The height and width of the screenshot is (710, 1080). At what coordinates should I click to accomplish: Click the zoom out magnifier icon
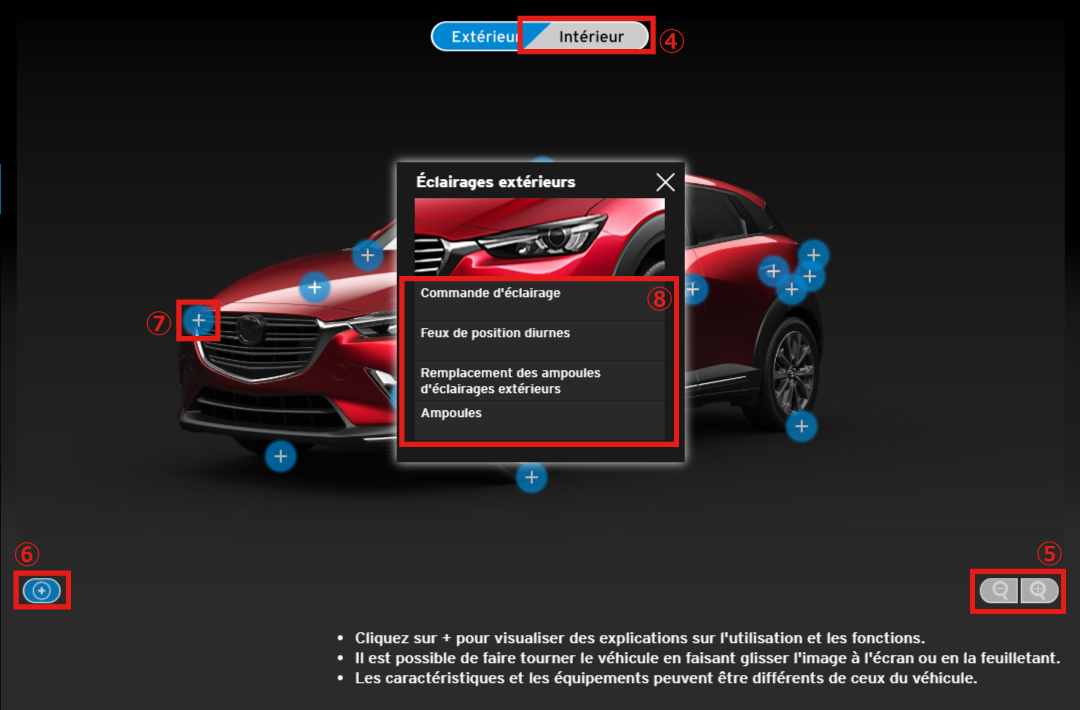click(999, 591)
